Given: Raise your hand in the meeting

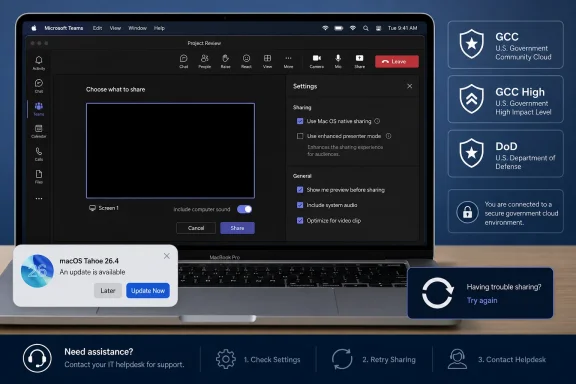Looking at the screenshot, I should point(225,61).
